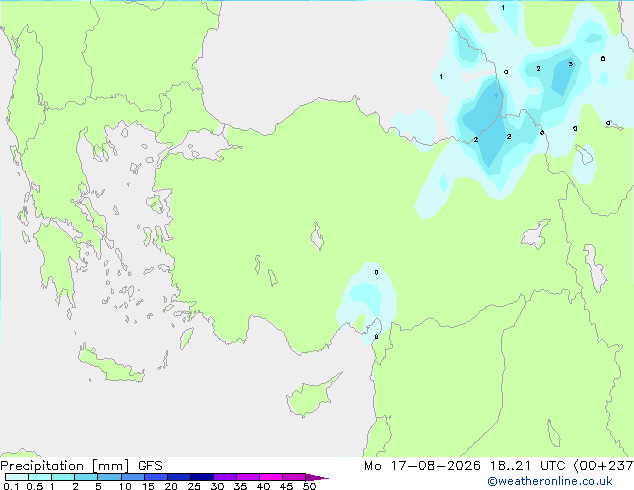Click the '10' legend scale label
The height and width of the screenshot is (490, 634).
(x=125, y=486)
